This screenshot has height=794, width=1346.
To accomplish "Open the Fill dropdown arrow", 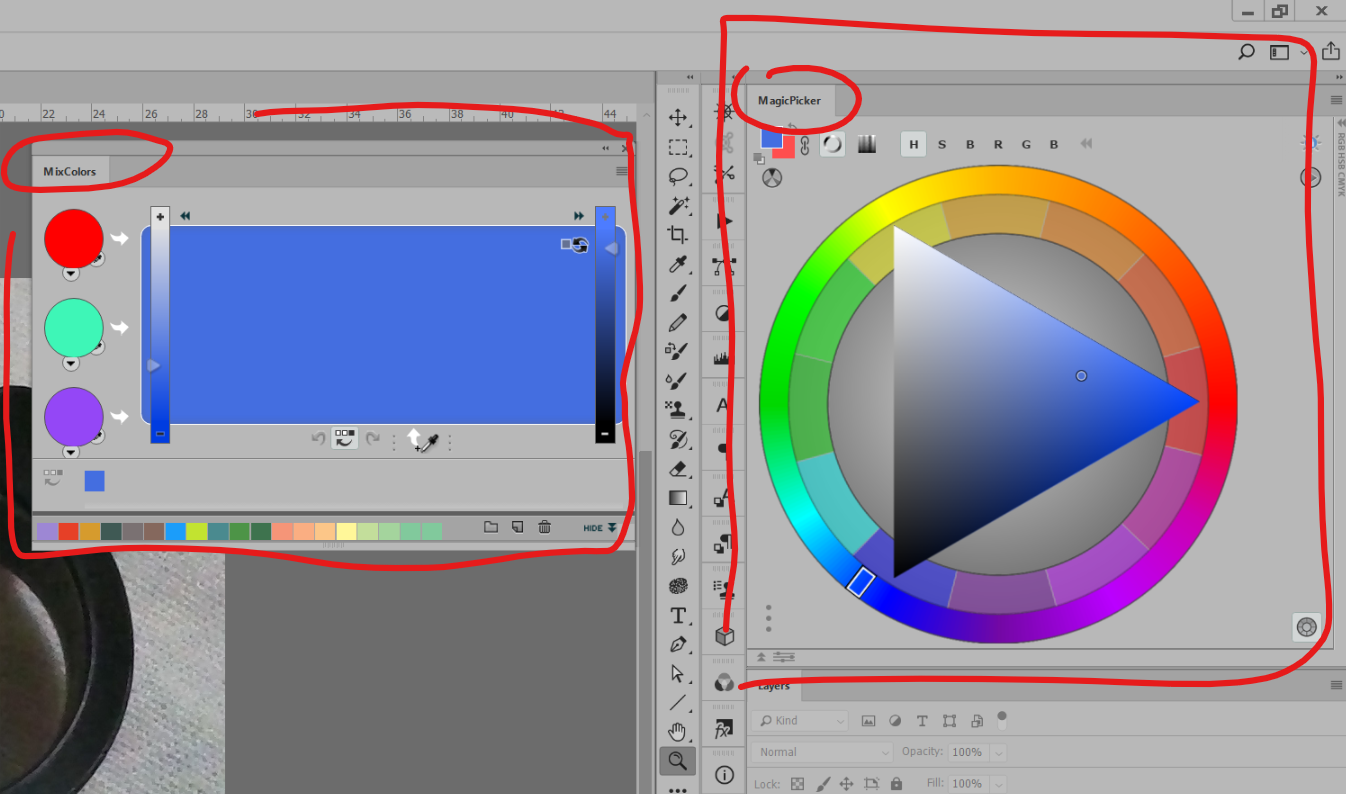I will click(x=999, y=785).
